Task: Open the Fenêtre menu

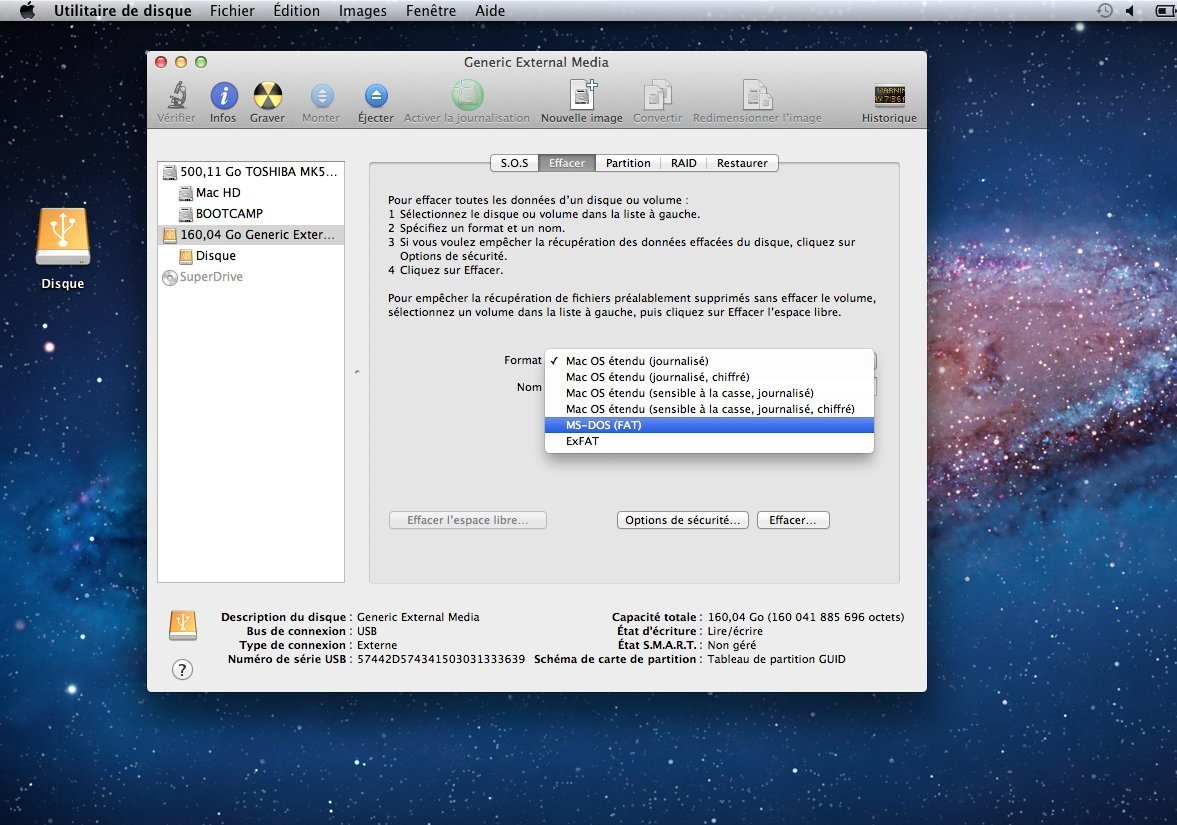Action: tap(431, 11)
